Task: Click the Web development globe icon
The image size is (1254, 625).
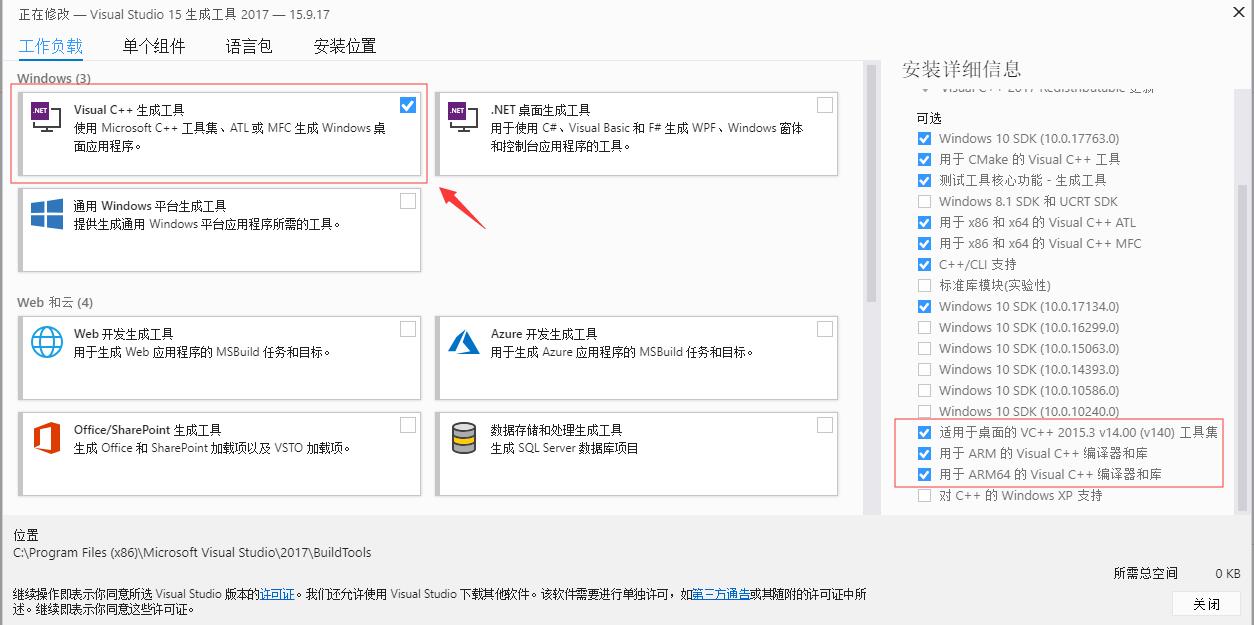Action: (x=47, y=343)
